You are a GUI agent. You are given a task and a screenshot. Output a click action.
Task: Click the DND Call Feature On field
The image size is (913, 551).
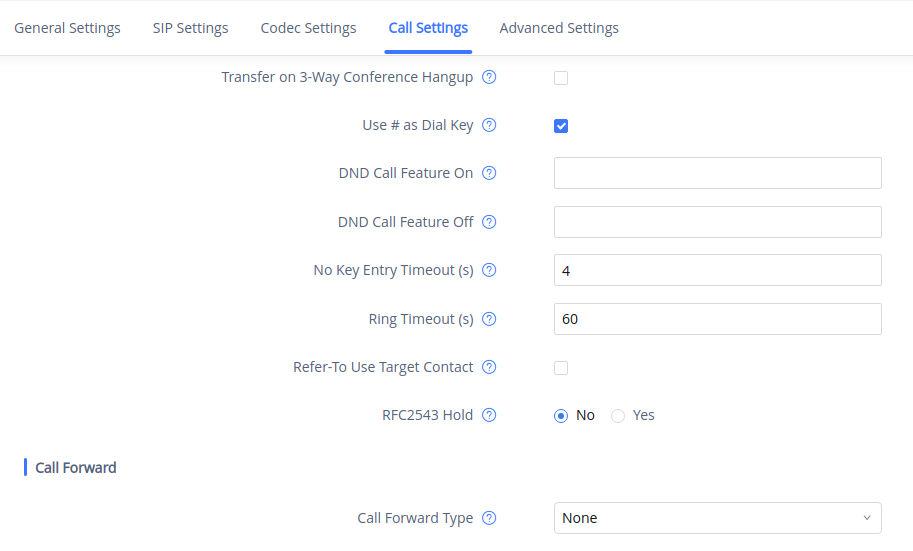click(717, 173)
